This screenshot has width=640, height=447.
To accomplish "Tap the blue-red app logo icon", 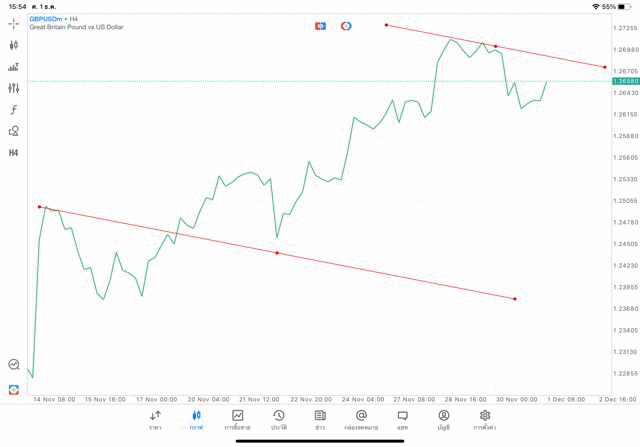I will click(x=14, y=389).
